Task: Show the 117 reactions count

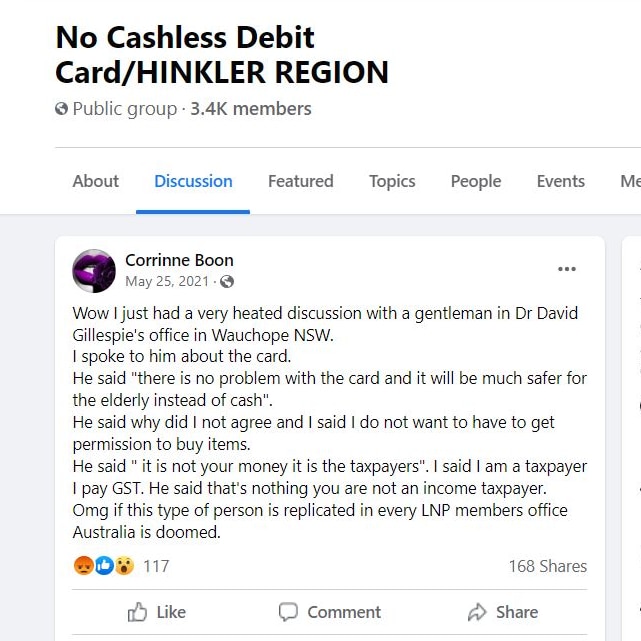Action: pyautogui.click(x=156, y=566)
